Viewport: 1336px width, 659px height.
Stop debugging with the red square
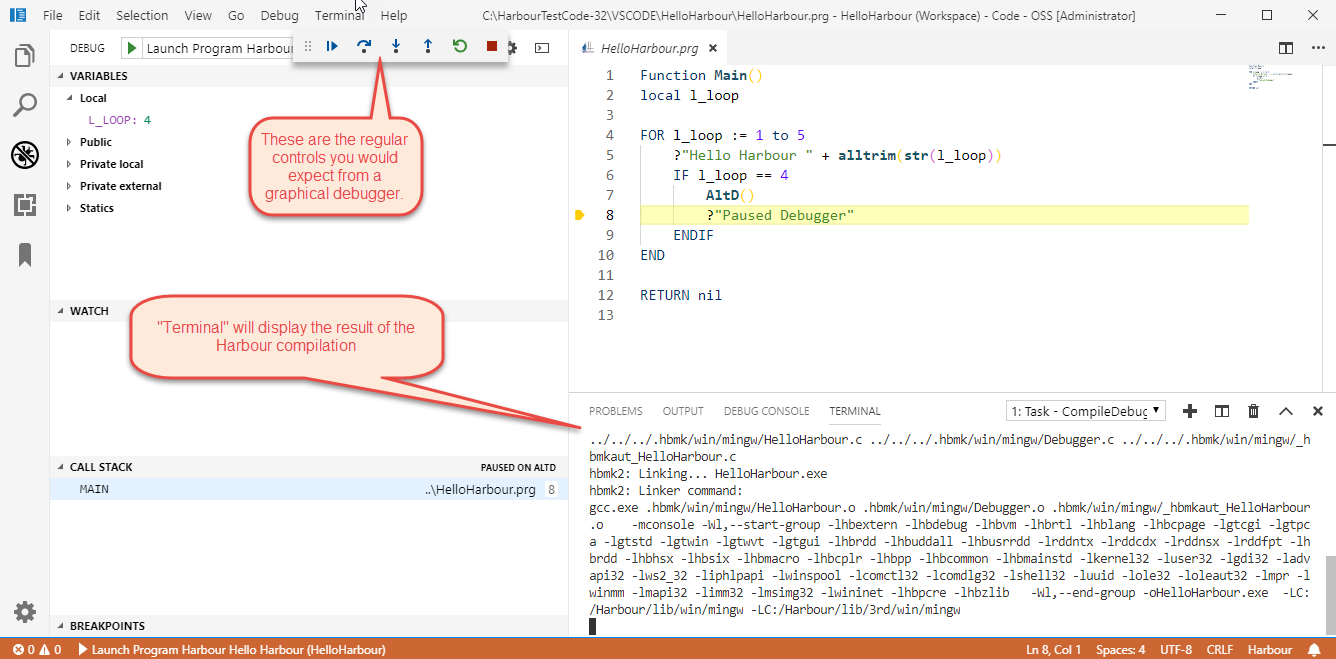pos(492,46)
